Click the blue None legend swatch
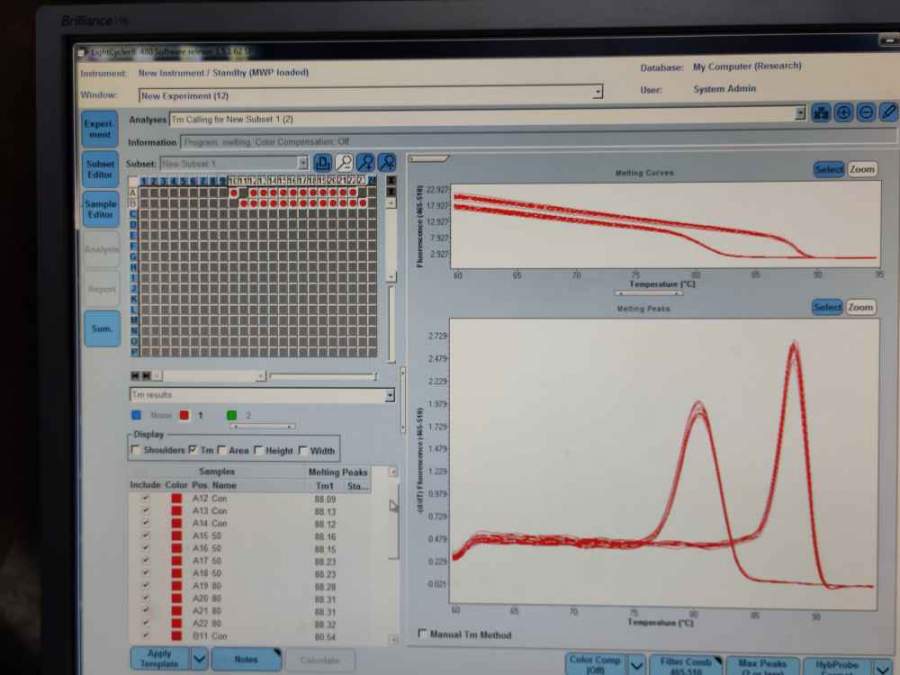 (136, 415)
